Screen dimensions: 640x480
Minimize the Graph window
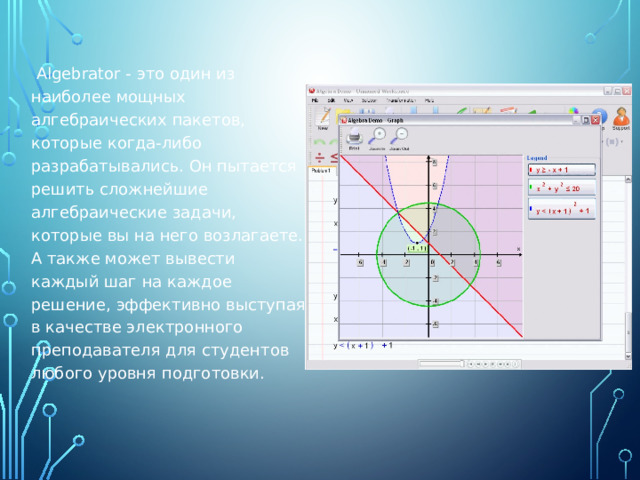coord(576,120)
